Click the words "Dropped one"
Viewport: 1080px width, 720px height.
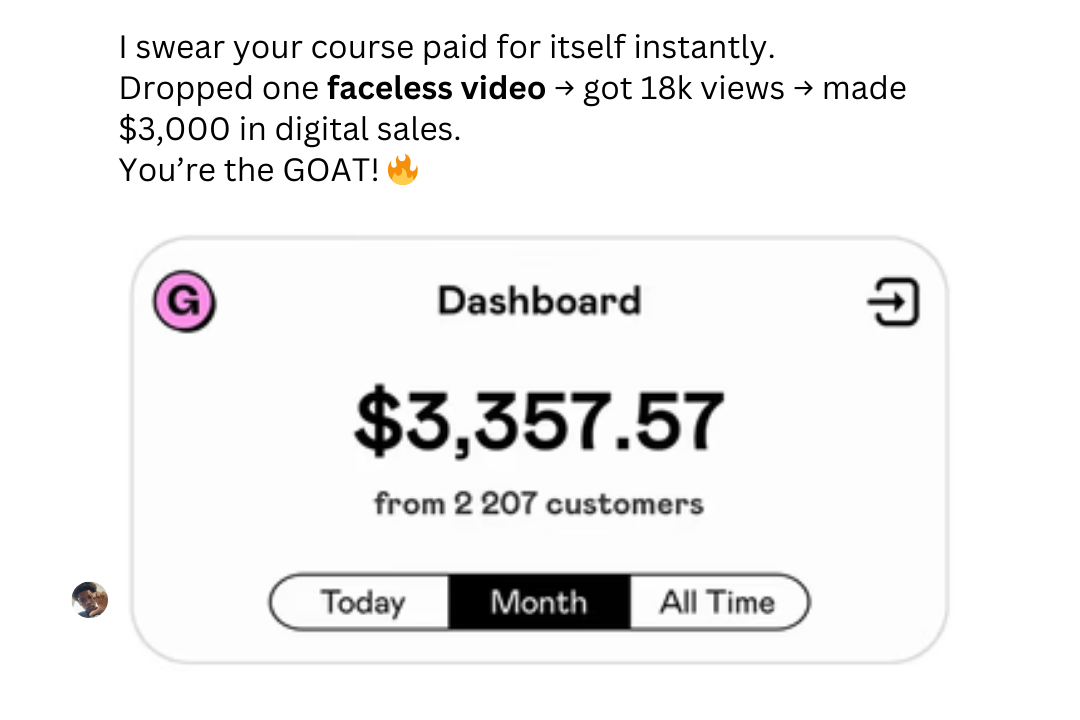click(x=219, y=89)
